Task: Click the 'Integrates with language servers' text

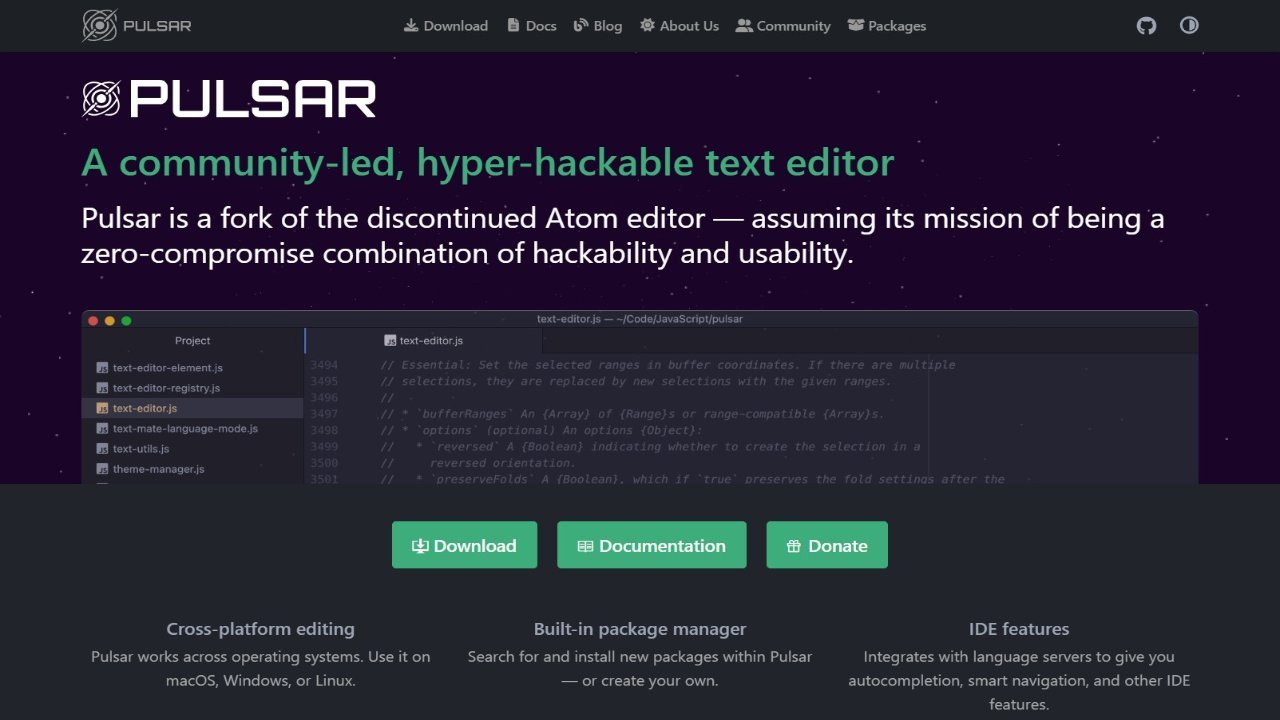Action: pyautogui.click(x=1019, y=681)
